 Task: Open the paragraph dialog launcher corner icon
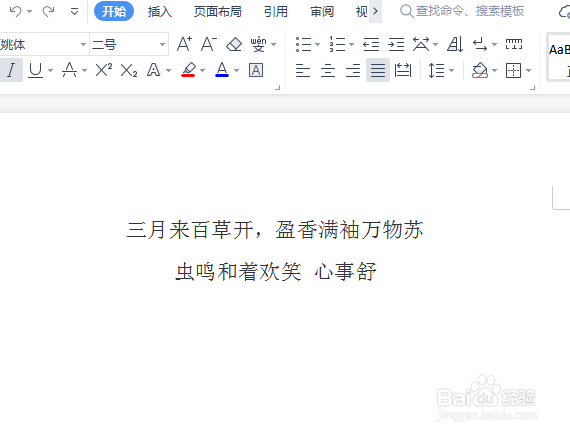[x=533, y=87]
